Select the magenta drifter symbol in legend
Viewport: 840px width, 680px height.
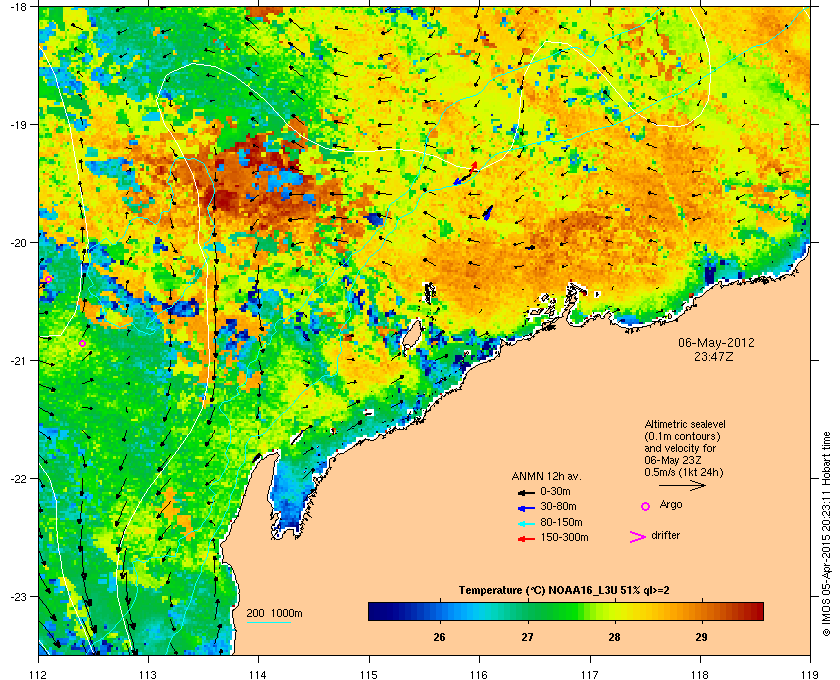point(638,537)
